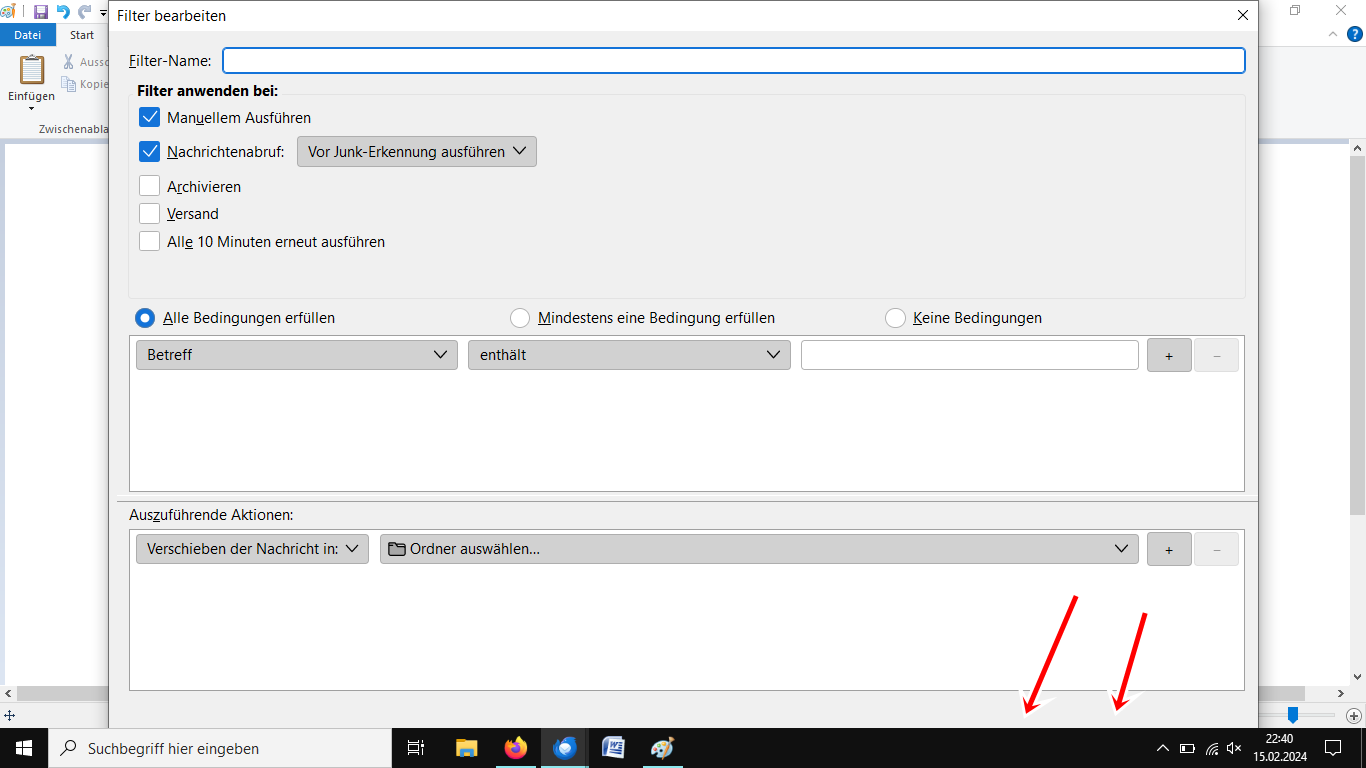
Task: Close the Filter bearbeiten dialog
Action: pos(1243,15)
